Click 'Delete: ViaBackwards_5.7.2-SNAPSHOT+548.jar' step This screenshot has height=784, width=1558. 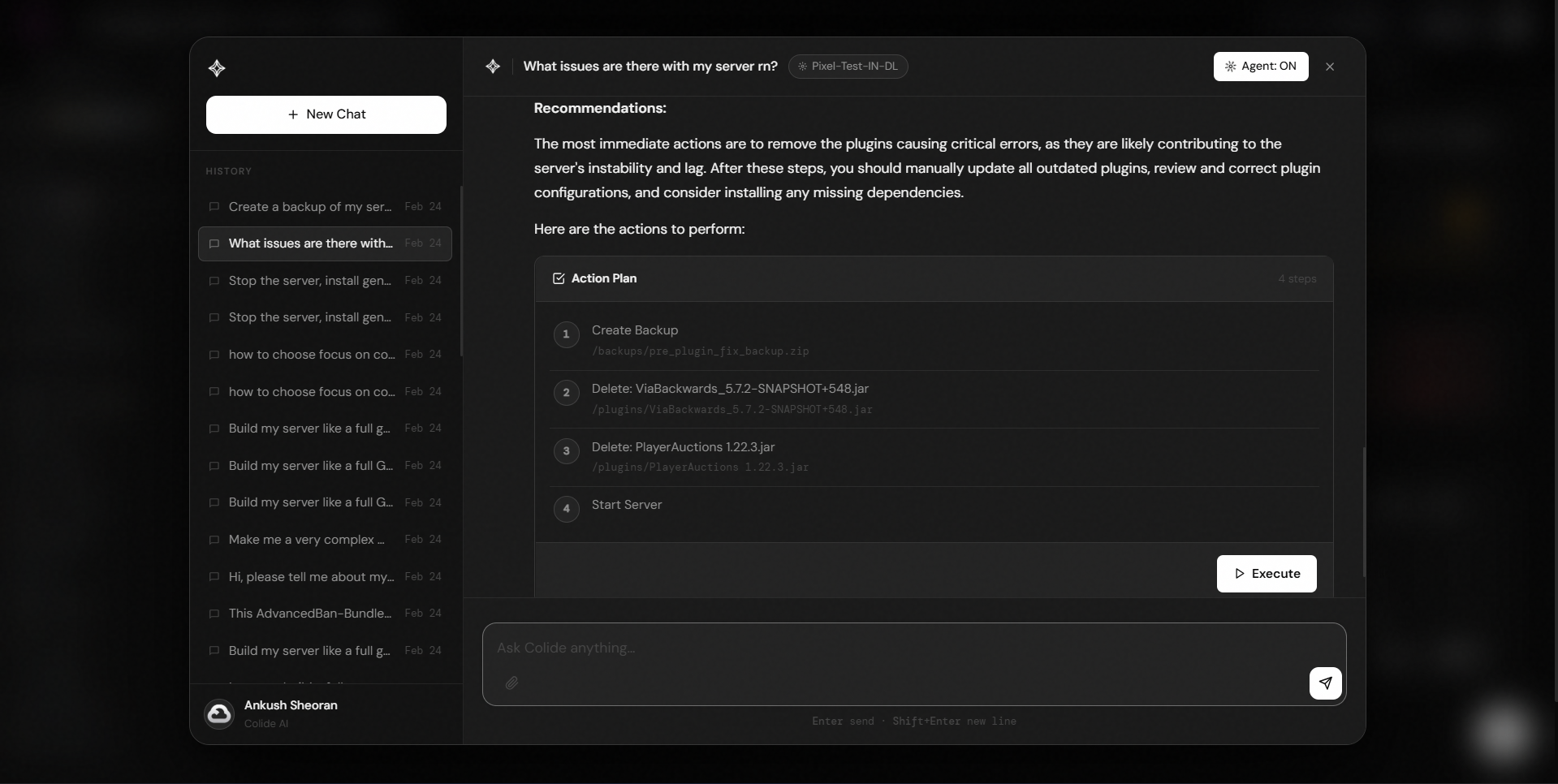[730, 389]
